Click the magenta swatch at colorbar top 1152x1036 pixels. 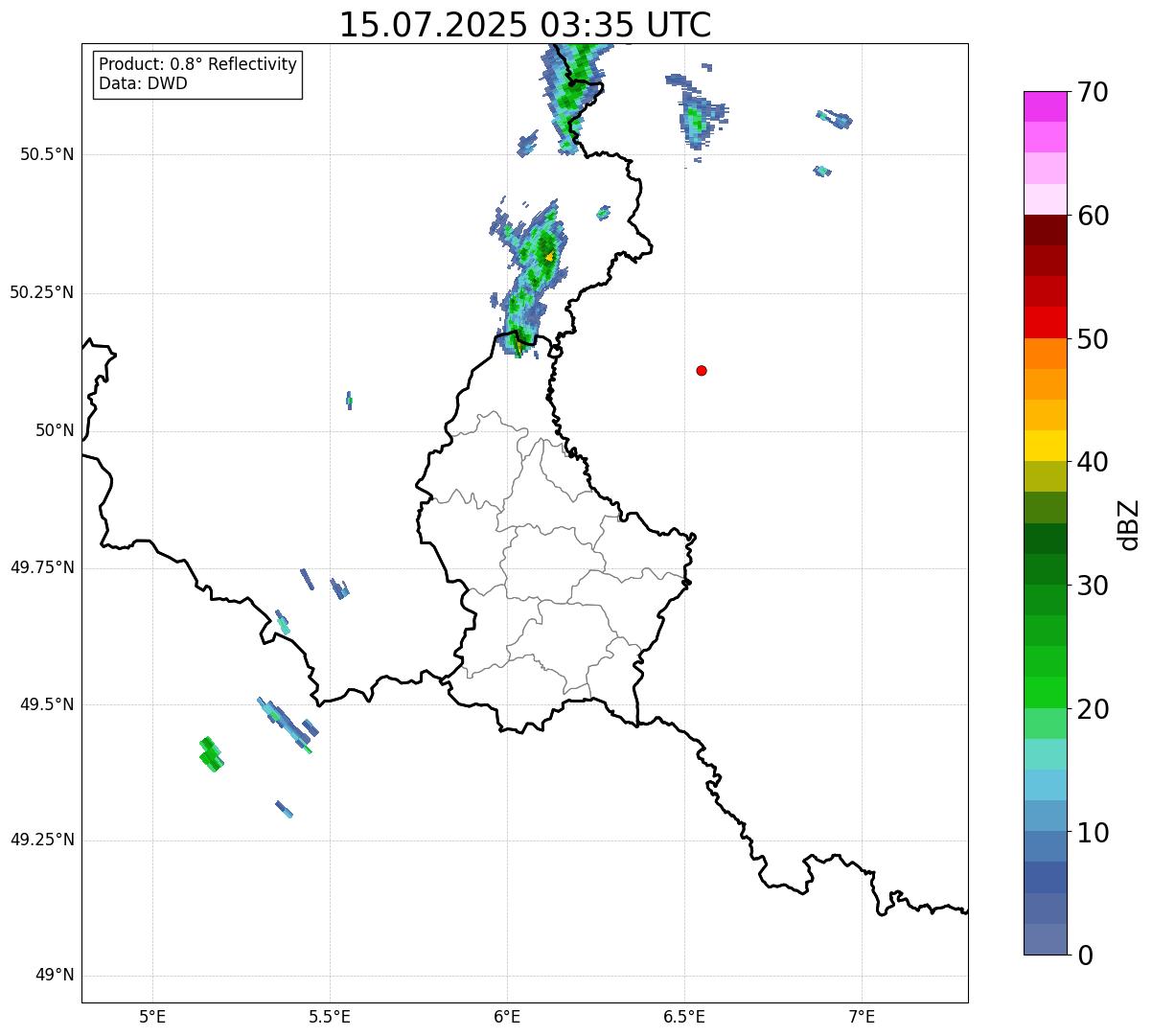point(1045,106)
